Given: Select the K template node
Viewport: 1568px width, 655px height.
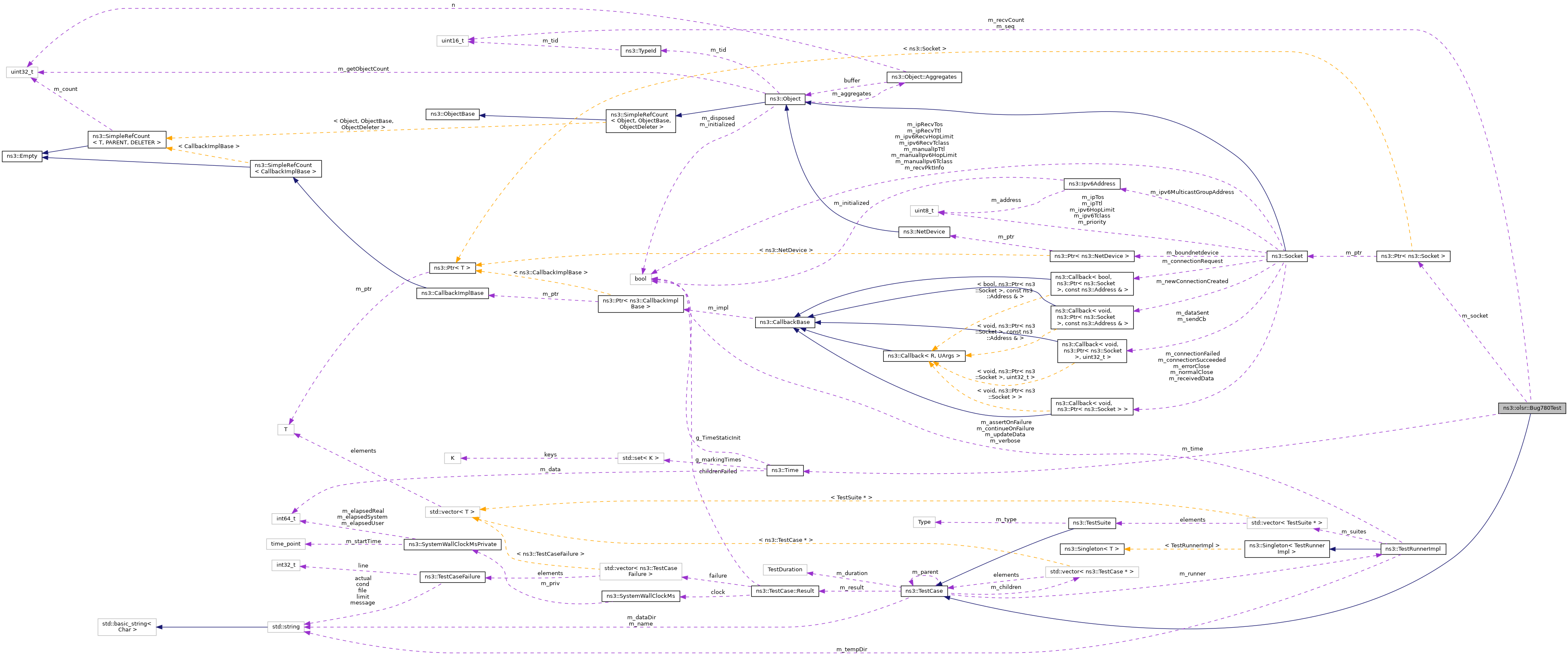Looking at the screenshot, I should coord(452,458).
